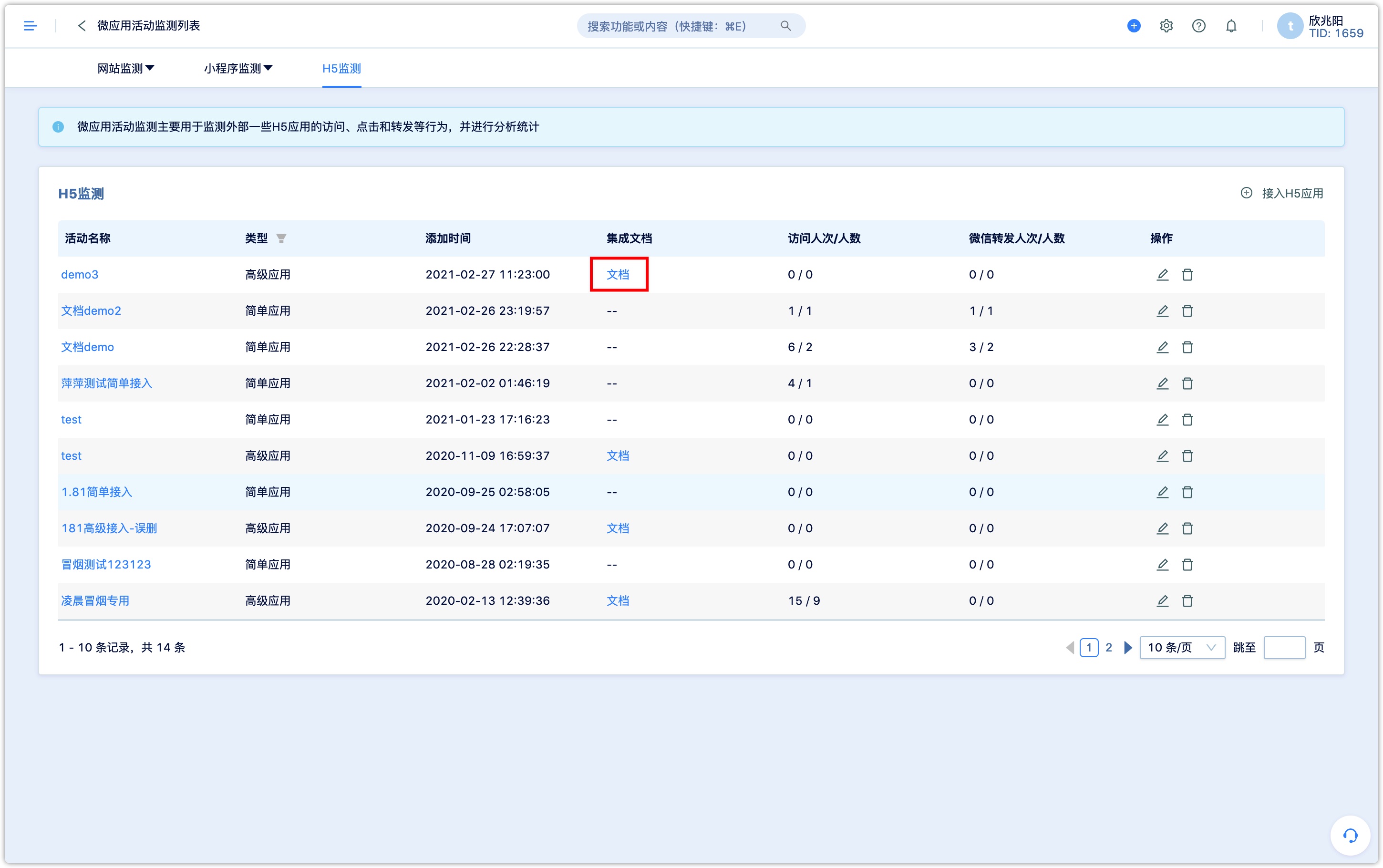Viewport: 1383px width, 868px height.
Task: Click the search magnifier icon
Action: click(785, 26)
